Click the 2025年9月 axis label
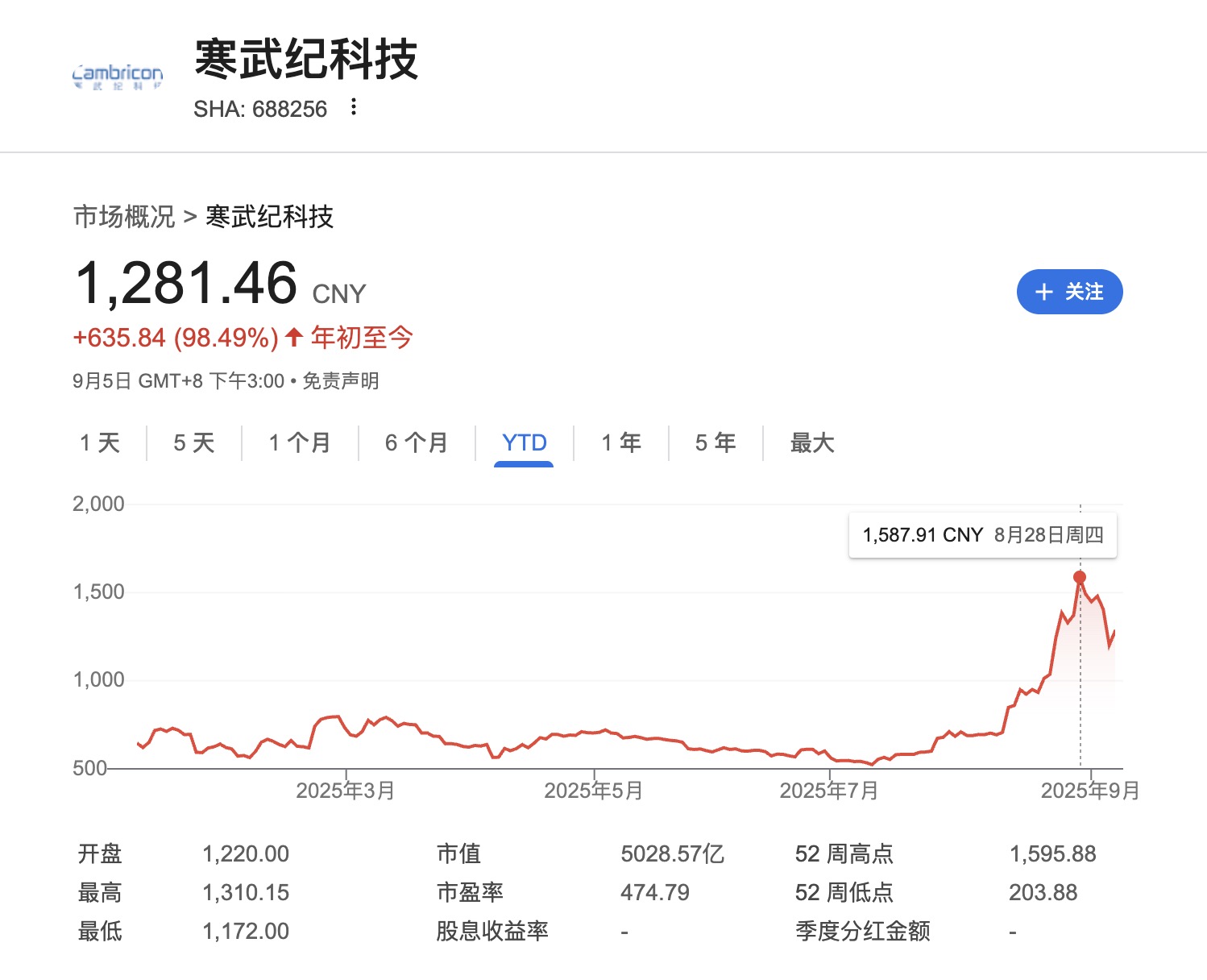 pyautogui.click(x=1090, y=791)
